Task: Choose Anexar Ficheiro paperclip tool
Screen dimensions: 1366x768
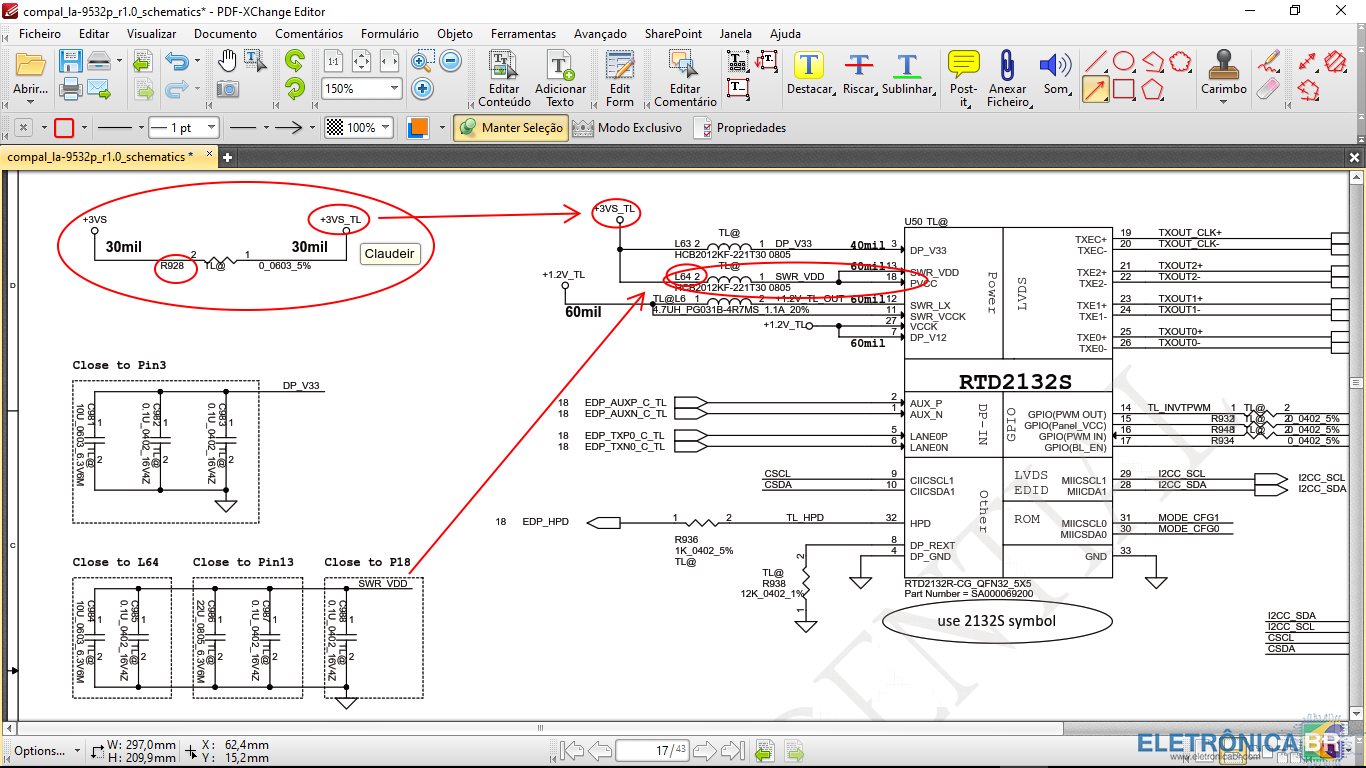Action: [1007, 78]
